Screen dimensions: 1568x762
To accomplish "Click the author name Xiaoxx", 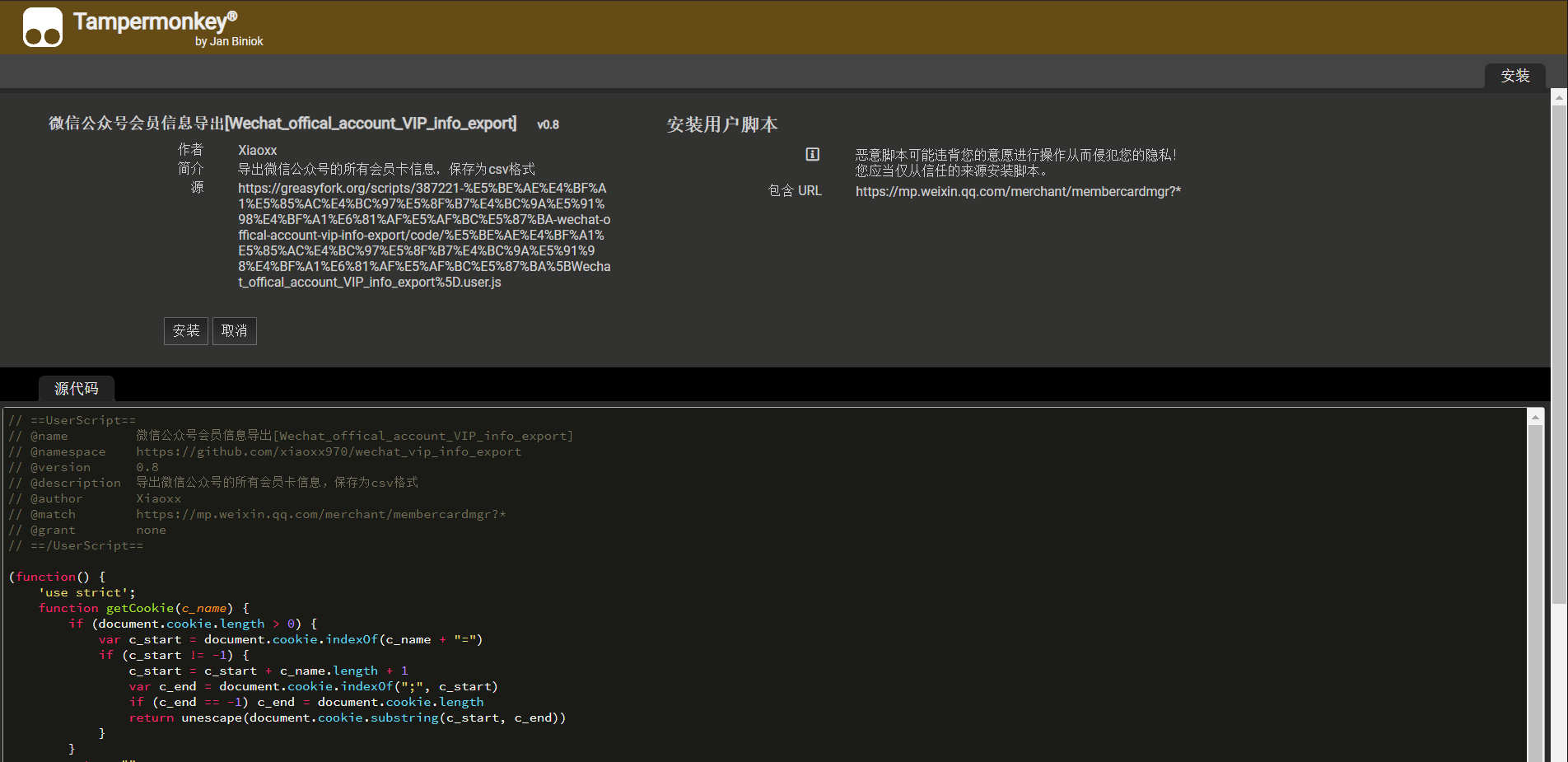I will pyautogui.click(x=258, y=150).
